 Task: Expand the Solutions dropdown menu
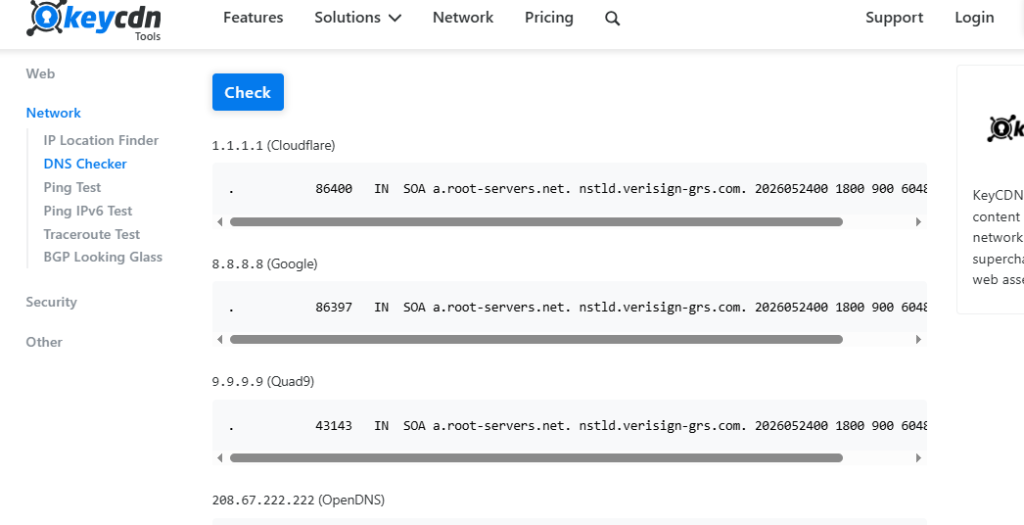pos(358,18)
